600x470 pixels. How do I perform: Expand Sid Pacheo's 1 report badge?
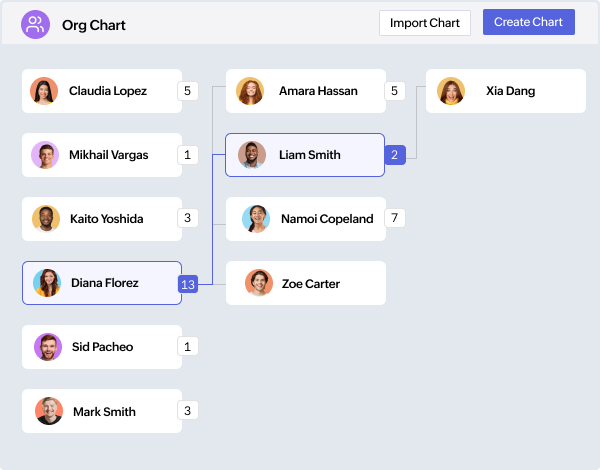(x=188, y=347)
